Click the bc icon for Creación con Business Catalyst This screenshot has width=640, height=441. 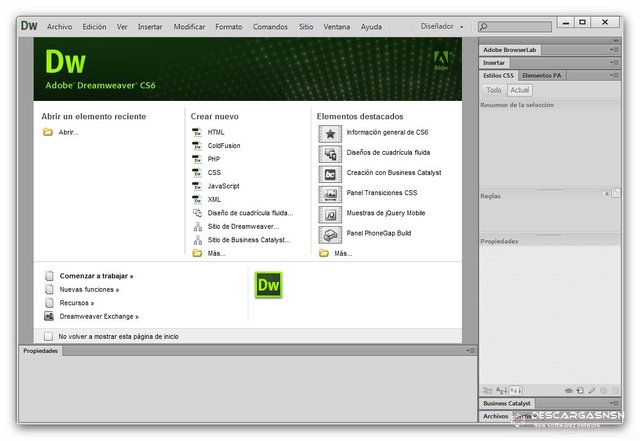pyautogui.click(x=330, y=174)
